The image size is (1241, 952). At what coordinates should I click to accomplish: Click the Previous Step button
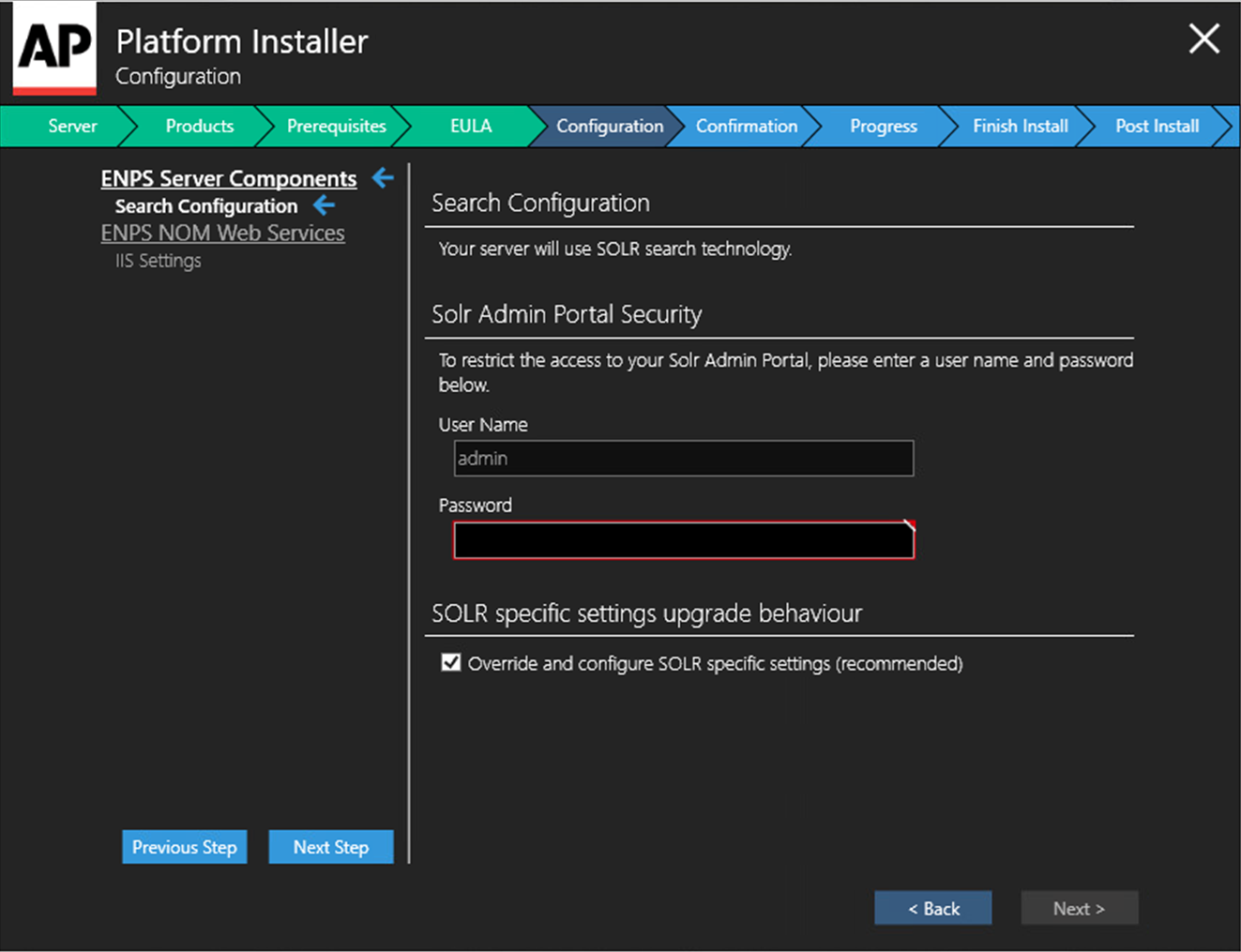(x=185, y=847)
